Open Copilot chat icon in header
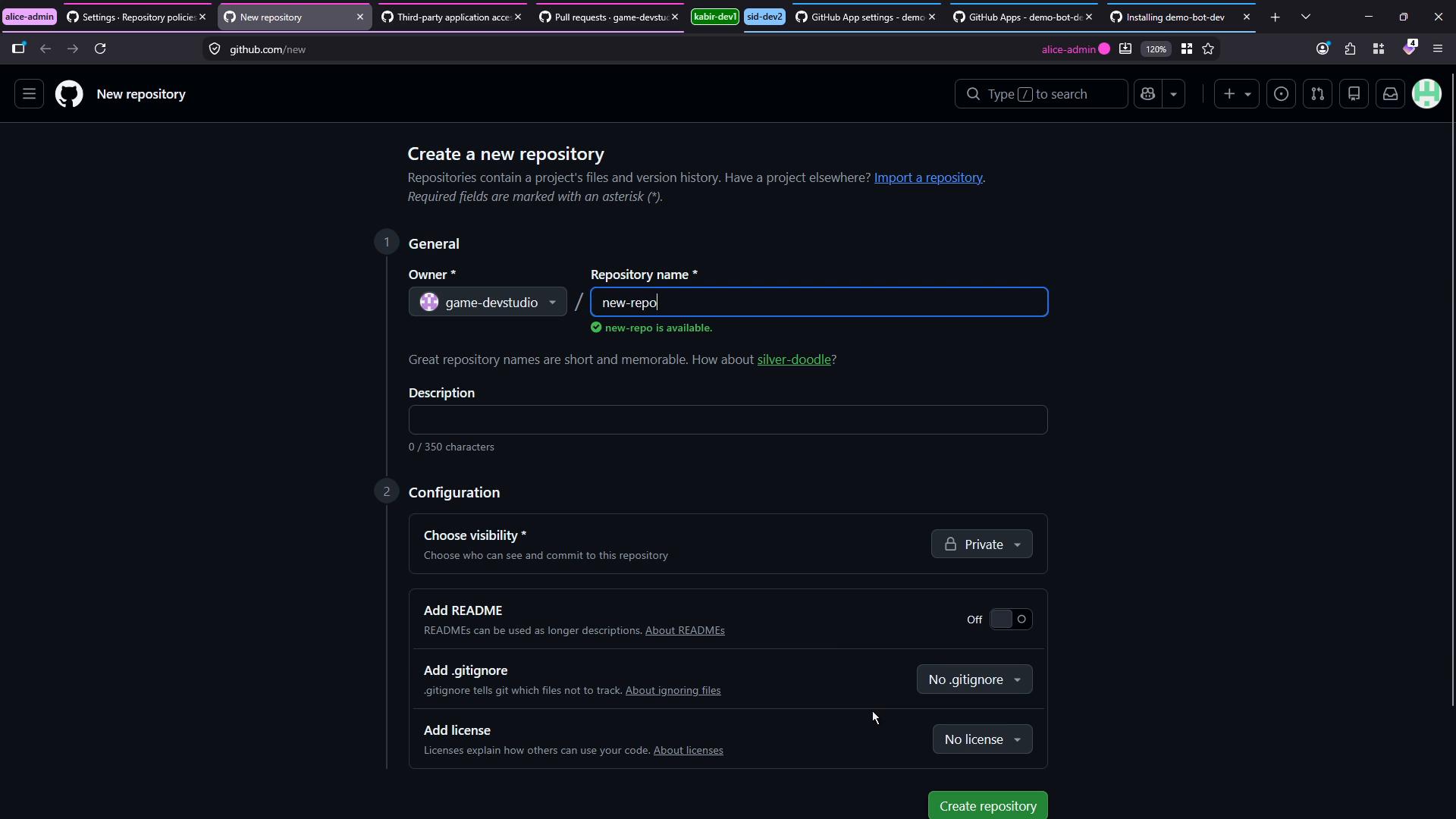Viewport: 1456px width, 819px height. click(1148, 94)
